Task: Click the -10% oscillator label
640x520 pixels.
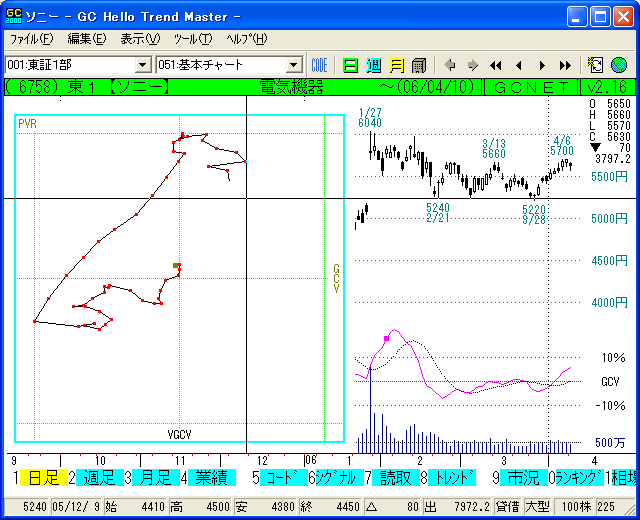Action: pyautogui.click(x=610, y=406)
